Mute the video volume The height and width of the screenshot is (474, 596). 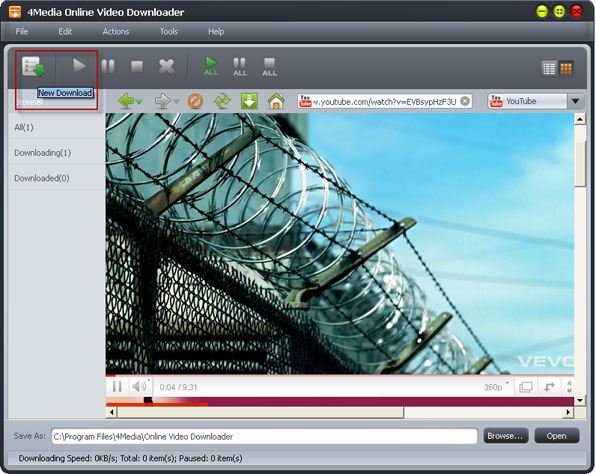click(x=139, y=387)
